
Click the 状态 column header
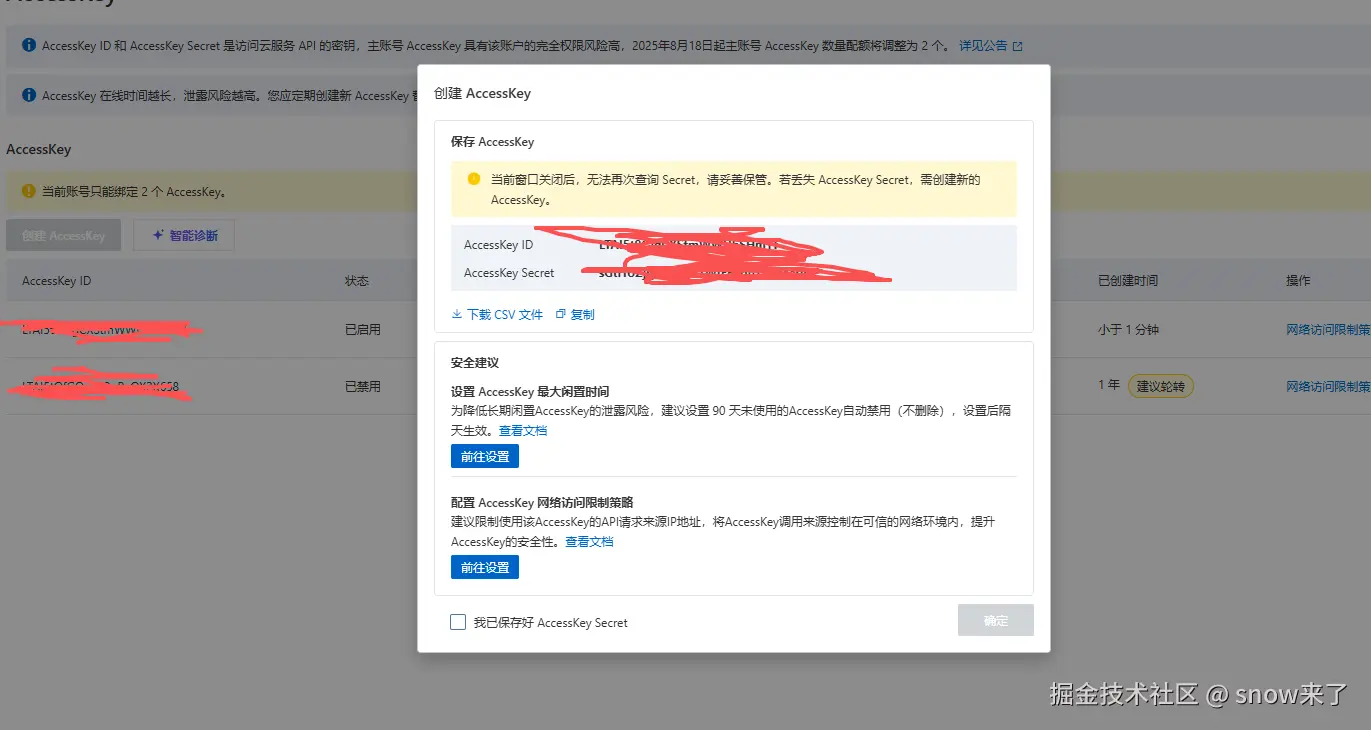[357, 281]
